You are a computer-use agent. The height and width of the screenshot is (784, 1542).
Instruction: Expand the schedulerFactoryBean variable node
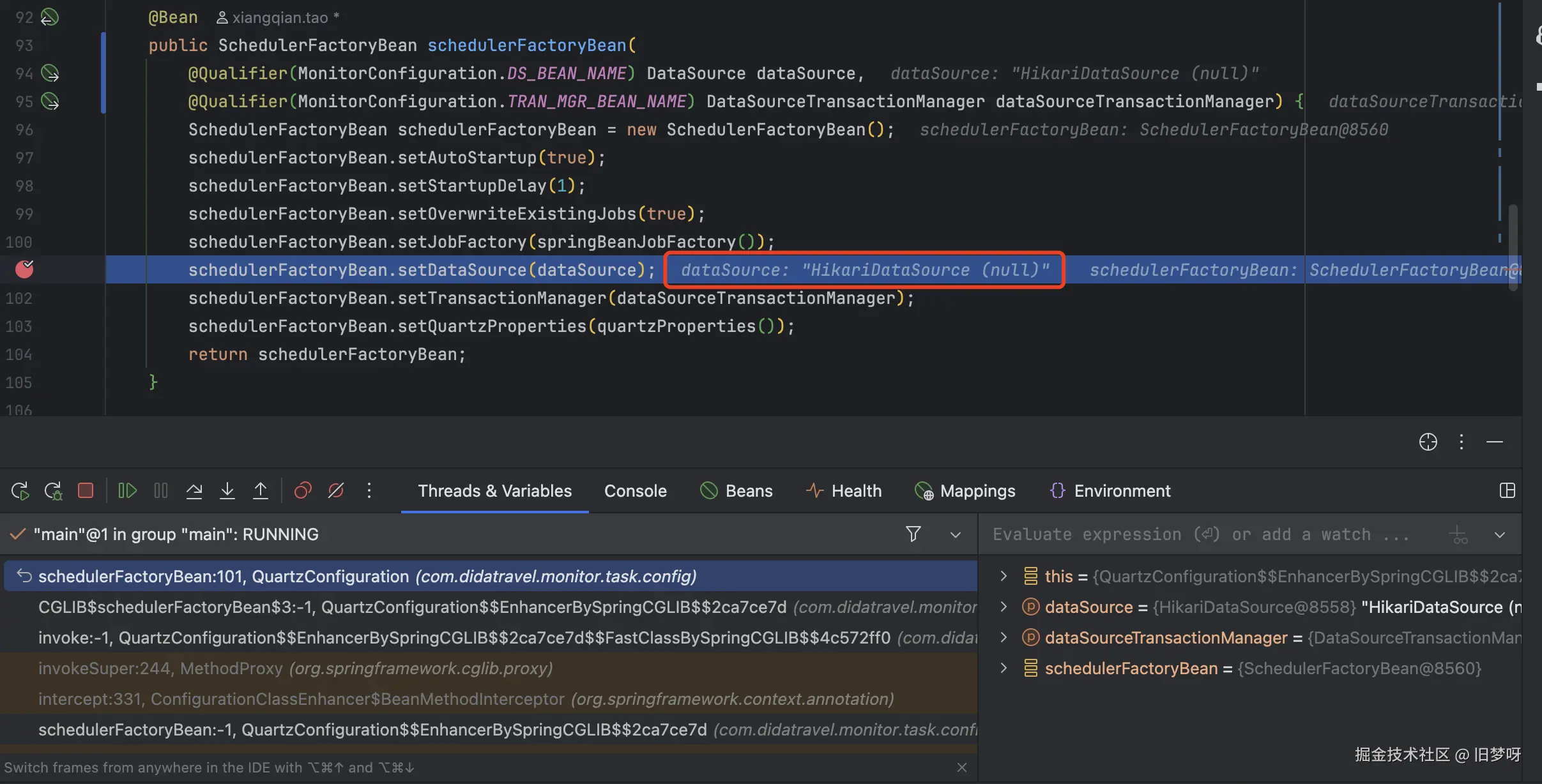pyautogui.click(x=1004, y=668)
